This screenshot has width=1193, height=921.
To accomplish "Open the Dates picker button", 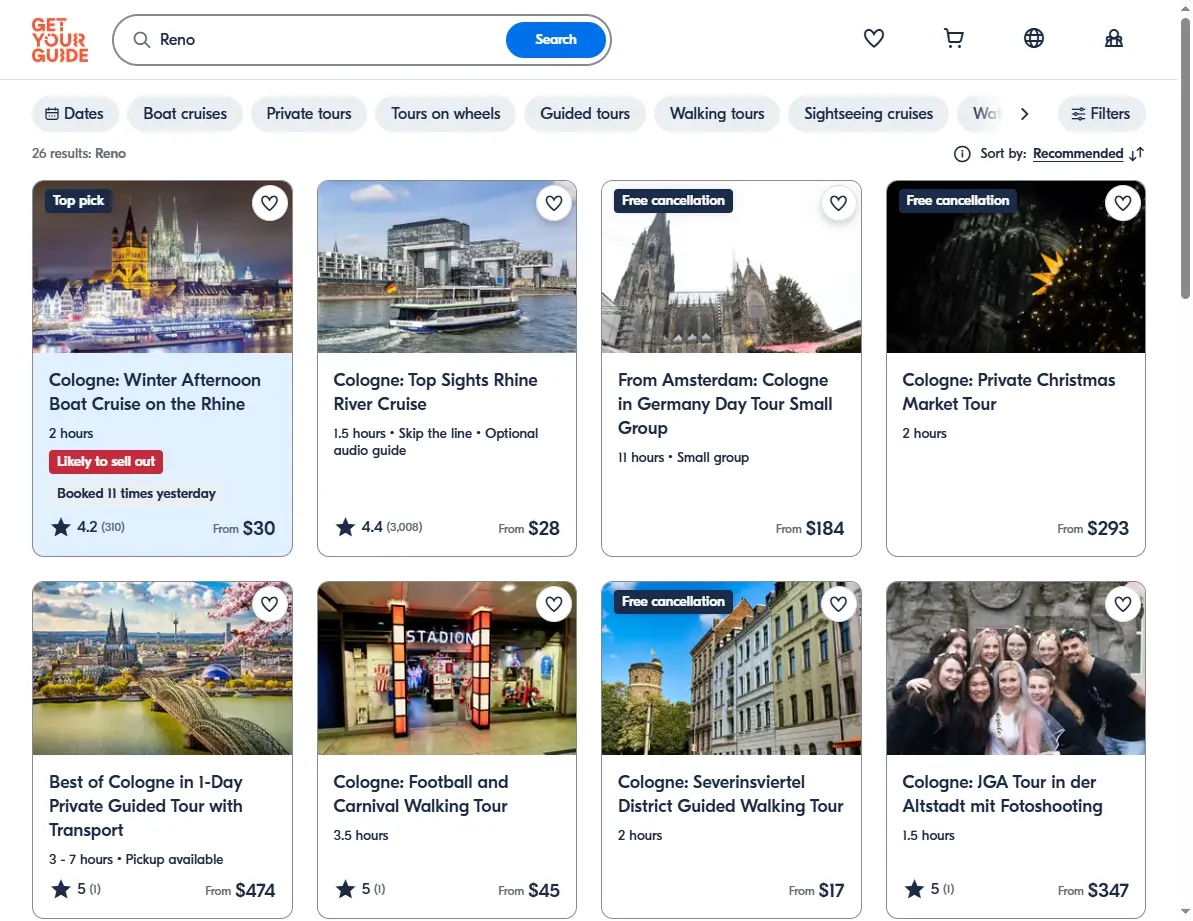I will [75, 114].
